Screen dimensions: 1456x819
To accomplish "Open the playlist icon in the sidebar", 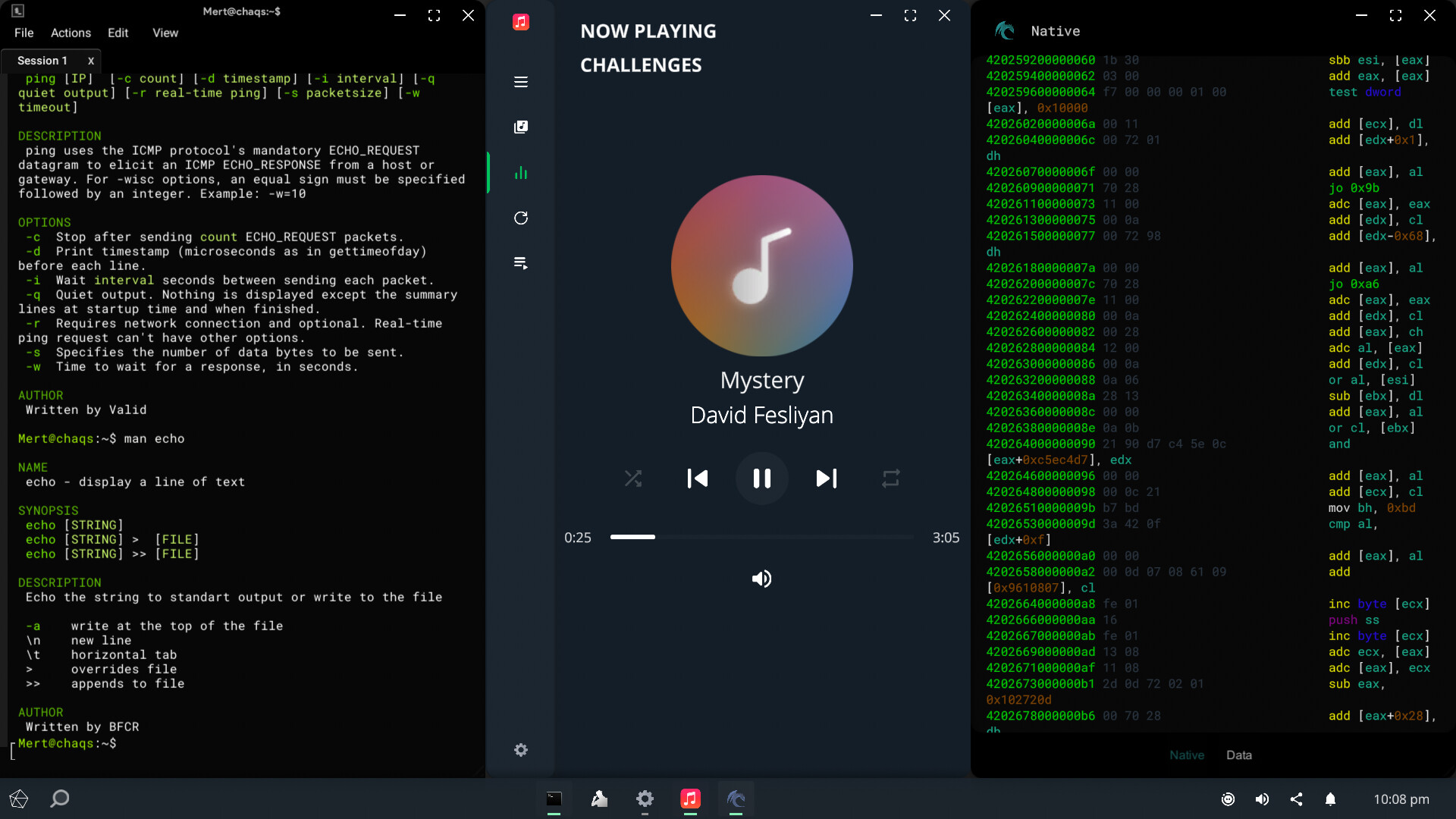I will (521, 262).
